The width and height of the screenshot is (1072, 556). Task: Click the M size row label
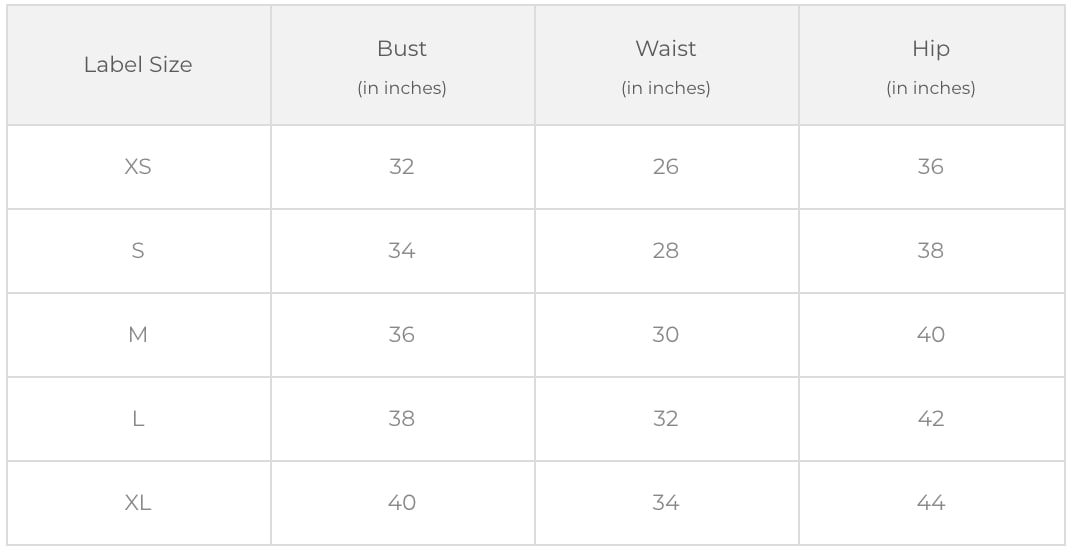(138, 335)
